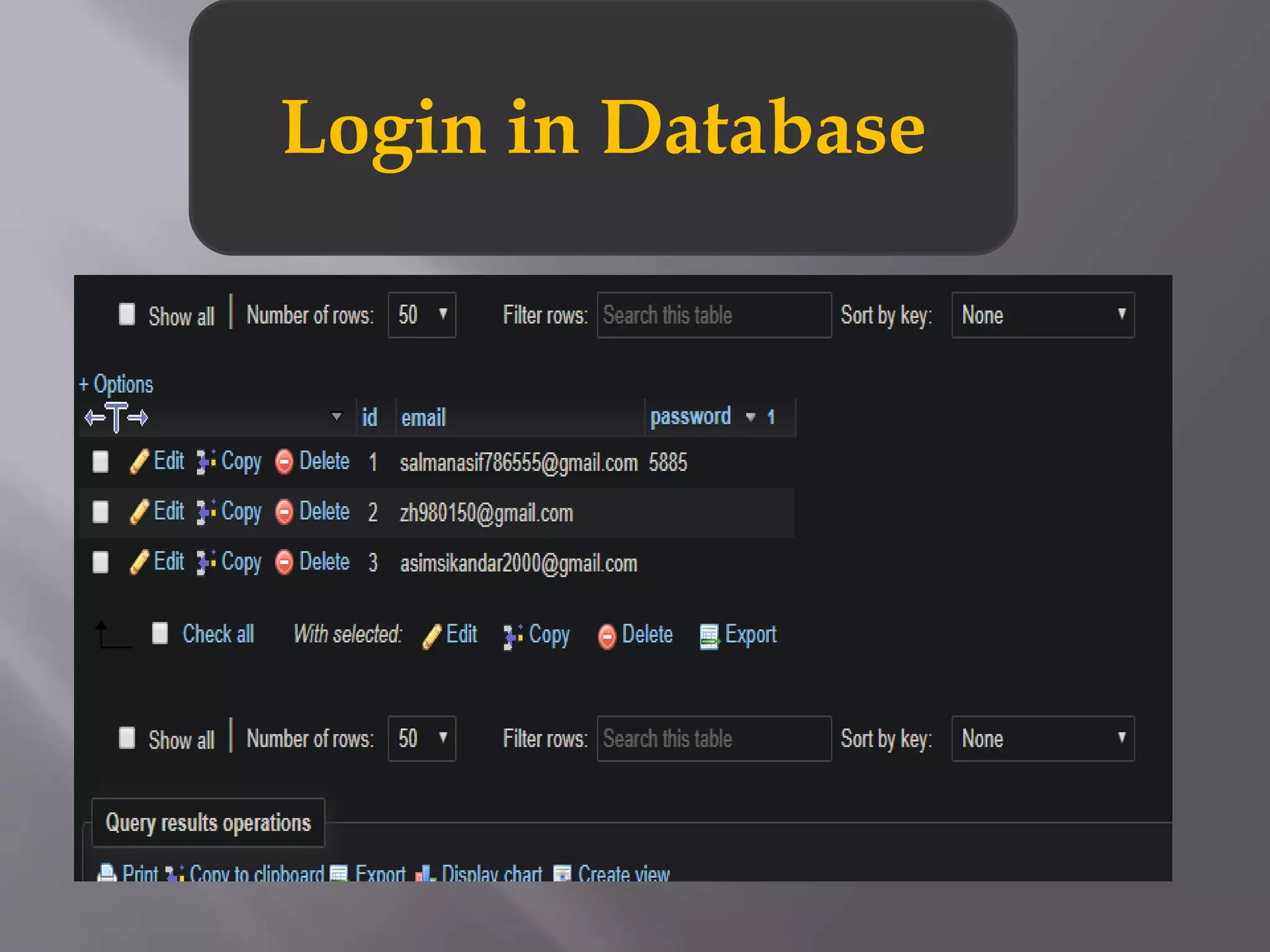Click the bottom Search this table field
The image size is (1270, 952).
(x=713, y=739)
